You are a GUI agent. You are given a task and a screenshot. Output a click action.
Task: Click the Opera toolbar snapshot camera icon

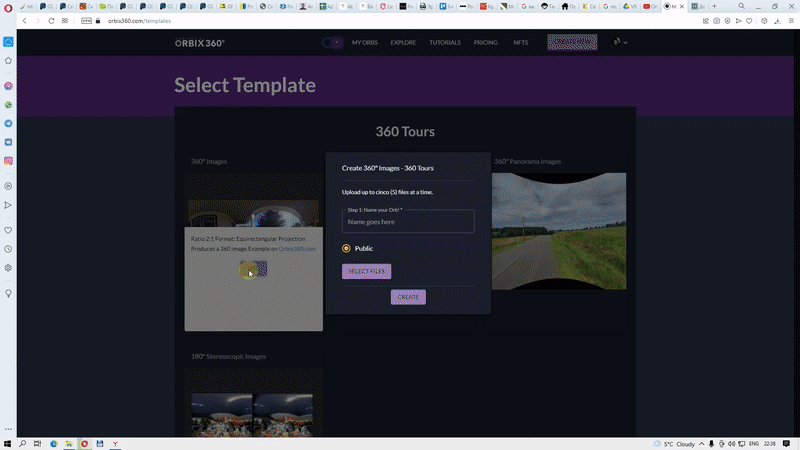tap(717, 21)
